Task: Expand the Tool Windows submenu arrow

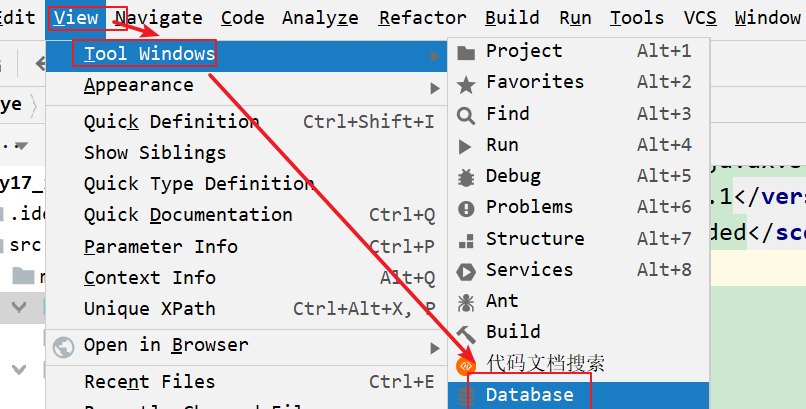Action: pyautogui.click(x=434, y=55)
